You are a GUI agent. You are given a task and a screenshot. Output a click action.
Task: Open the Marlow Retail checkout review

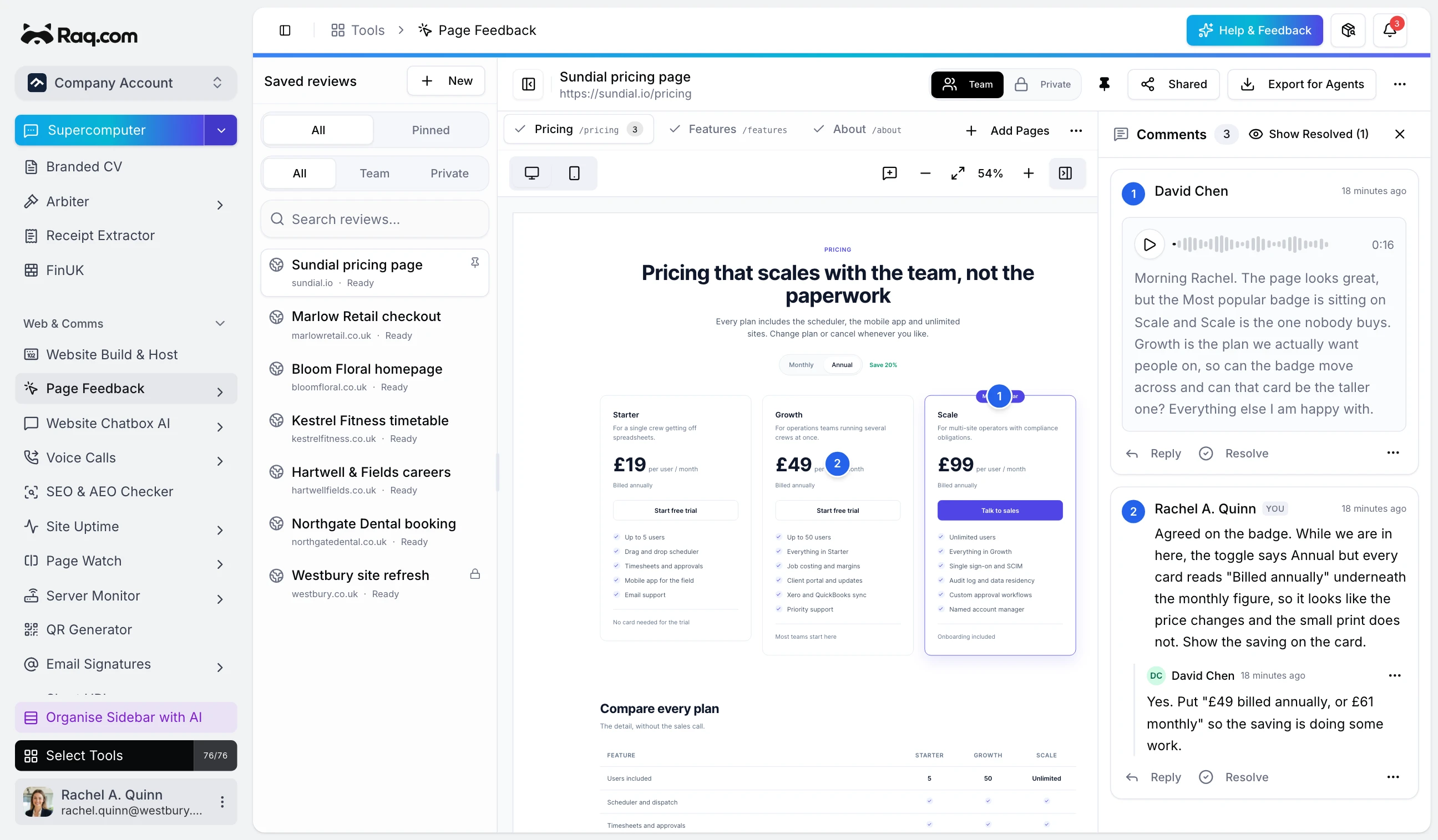(x=374, y=325)
